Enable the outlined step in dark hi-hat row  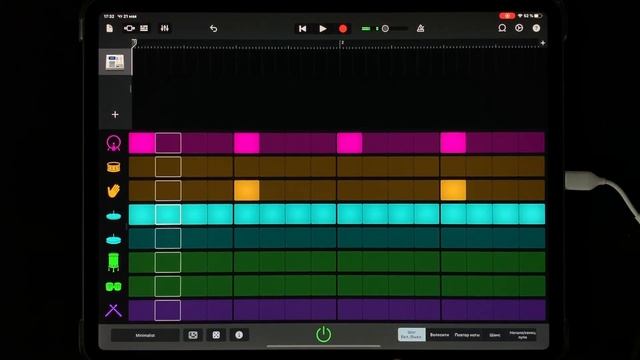168,238
